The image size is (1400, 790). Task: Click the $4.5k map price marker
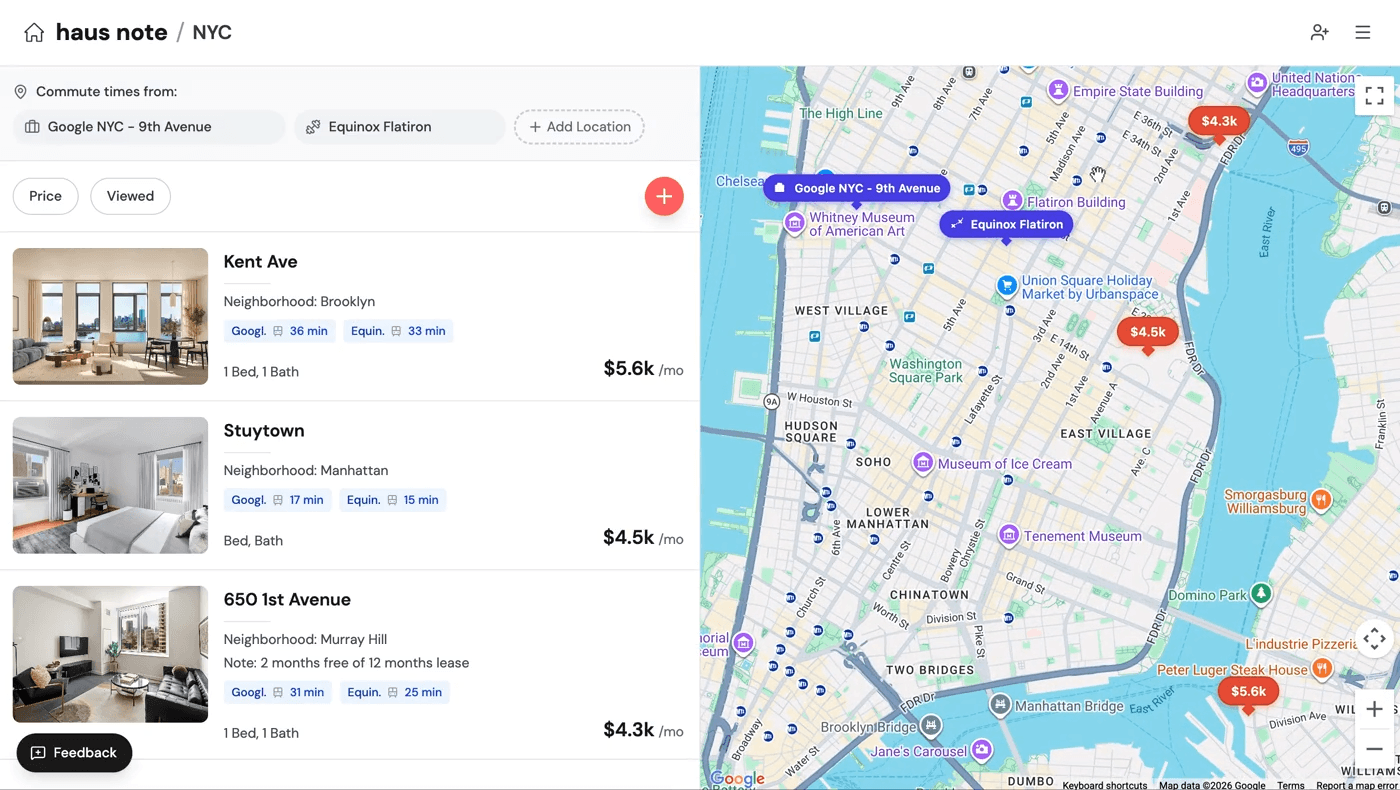coord(1148,333)
